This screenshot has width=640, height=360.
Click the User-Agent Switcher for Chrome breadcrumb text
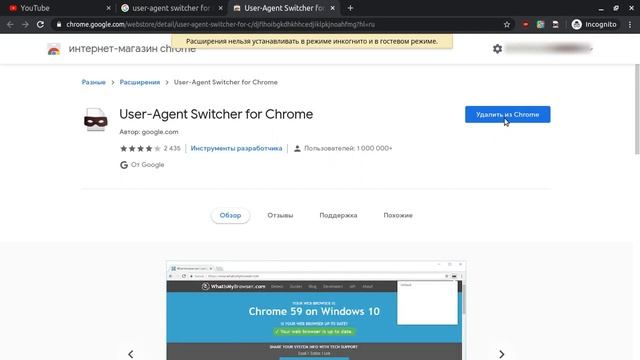(x=226, y=82)
